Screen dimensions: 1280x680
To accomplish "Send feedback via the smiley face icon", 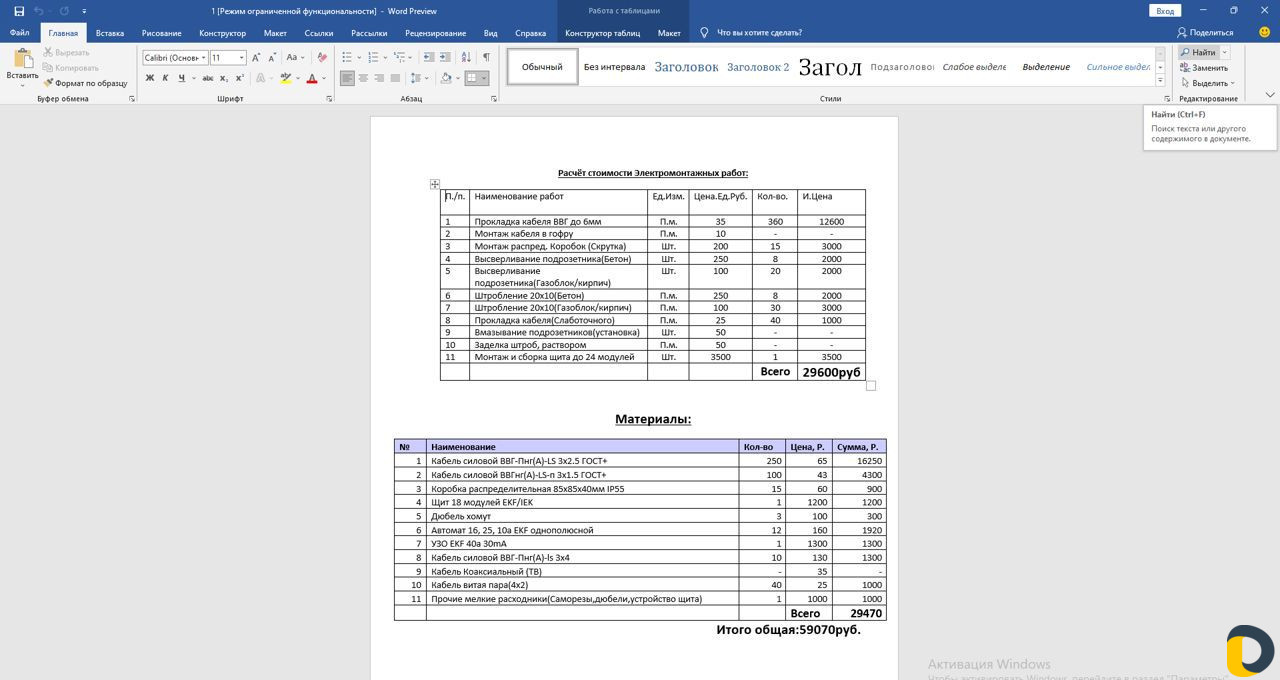I will click(x=1264, y=33).
